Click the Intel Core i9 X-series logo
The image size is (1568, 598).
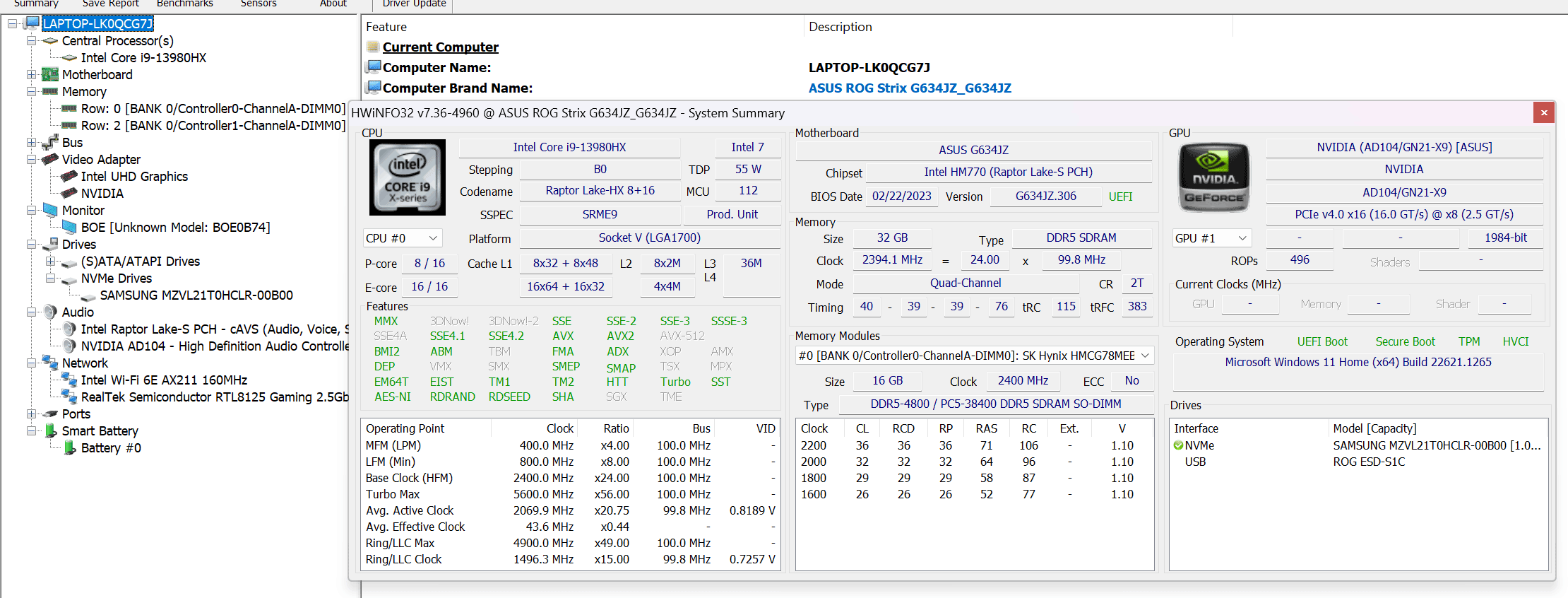(408, 177)
